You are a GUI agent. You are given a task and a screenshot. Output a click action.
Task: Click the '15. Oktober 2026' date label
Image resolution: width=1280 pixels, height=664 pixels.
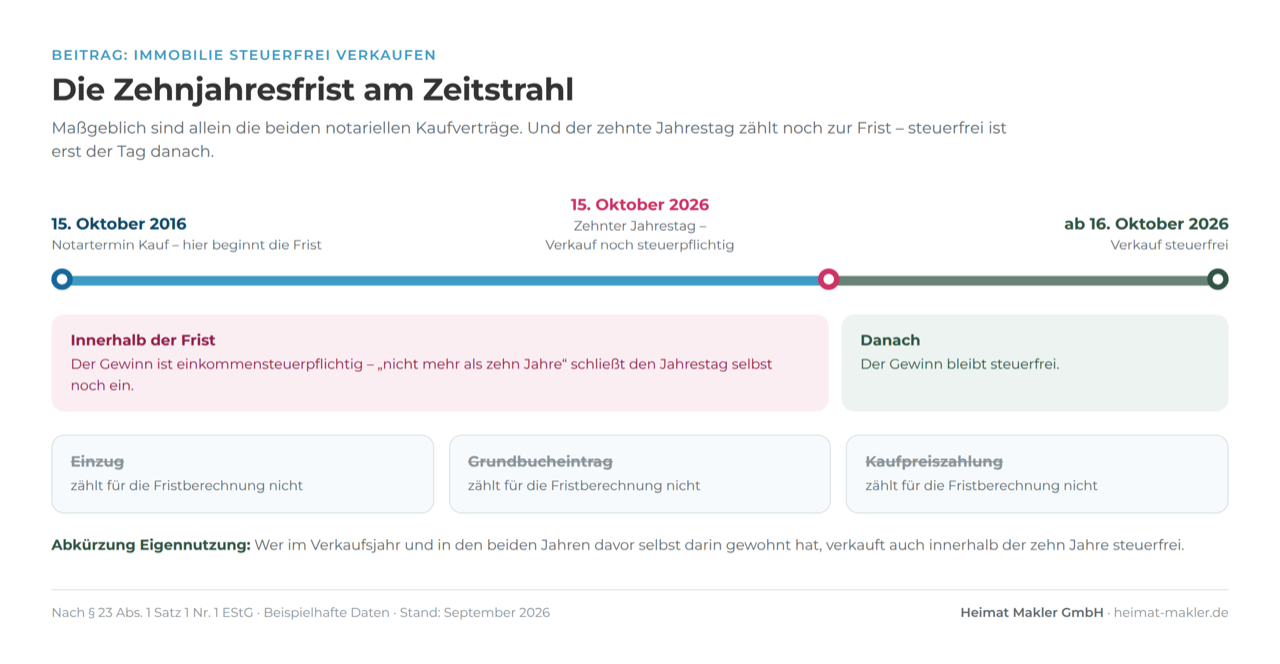[x=640, y=205]
